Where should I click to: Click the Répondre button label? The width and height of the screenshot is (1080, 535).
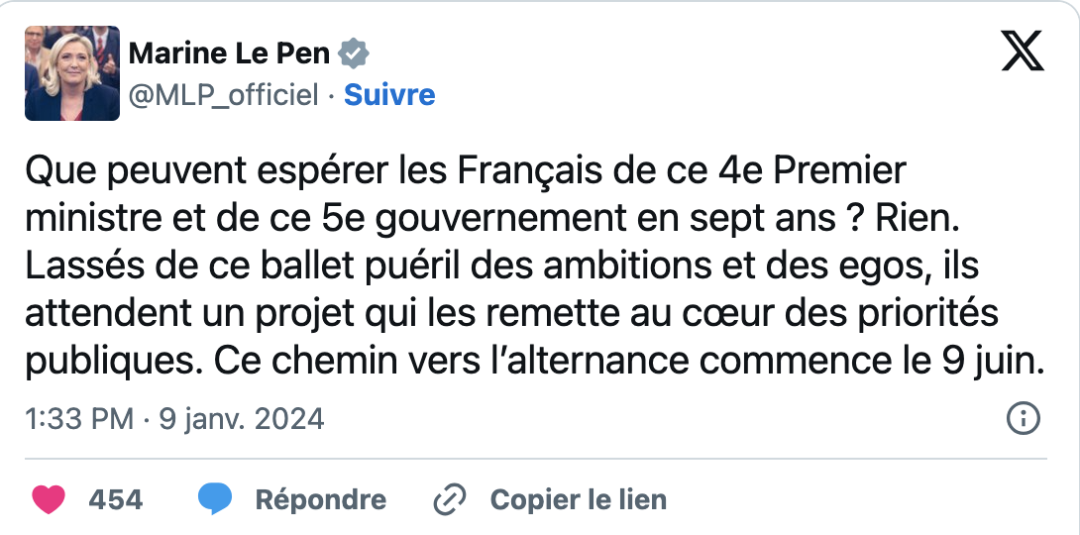pyautogui.click(x=320, y=499)
